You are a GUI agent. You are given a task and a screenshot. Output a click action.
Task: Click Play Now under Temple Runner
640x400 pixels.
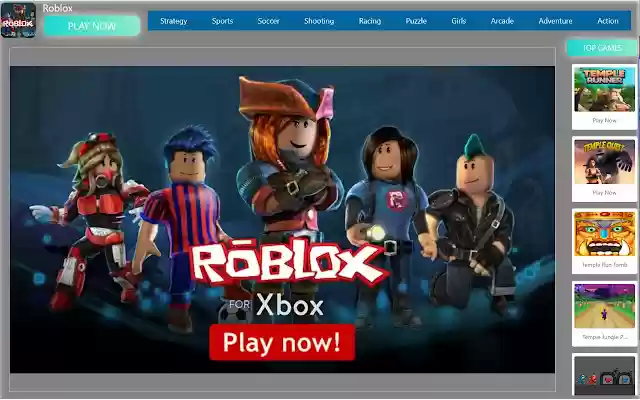coord(604,120)
